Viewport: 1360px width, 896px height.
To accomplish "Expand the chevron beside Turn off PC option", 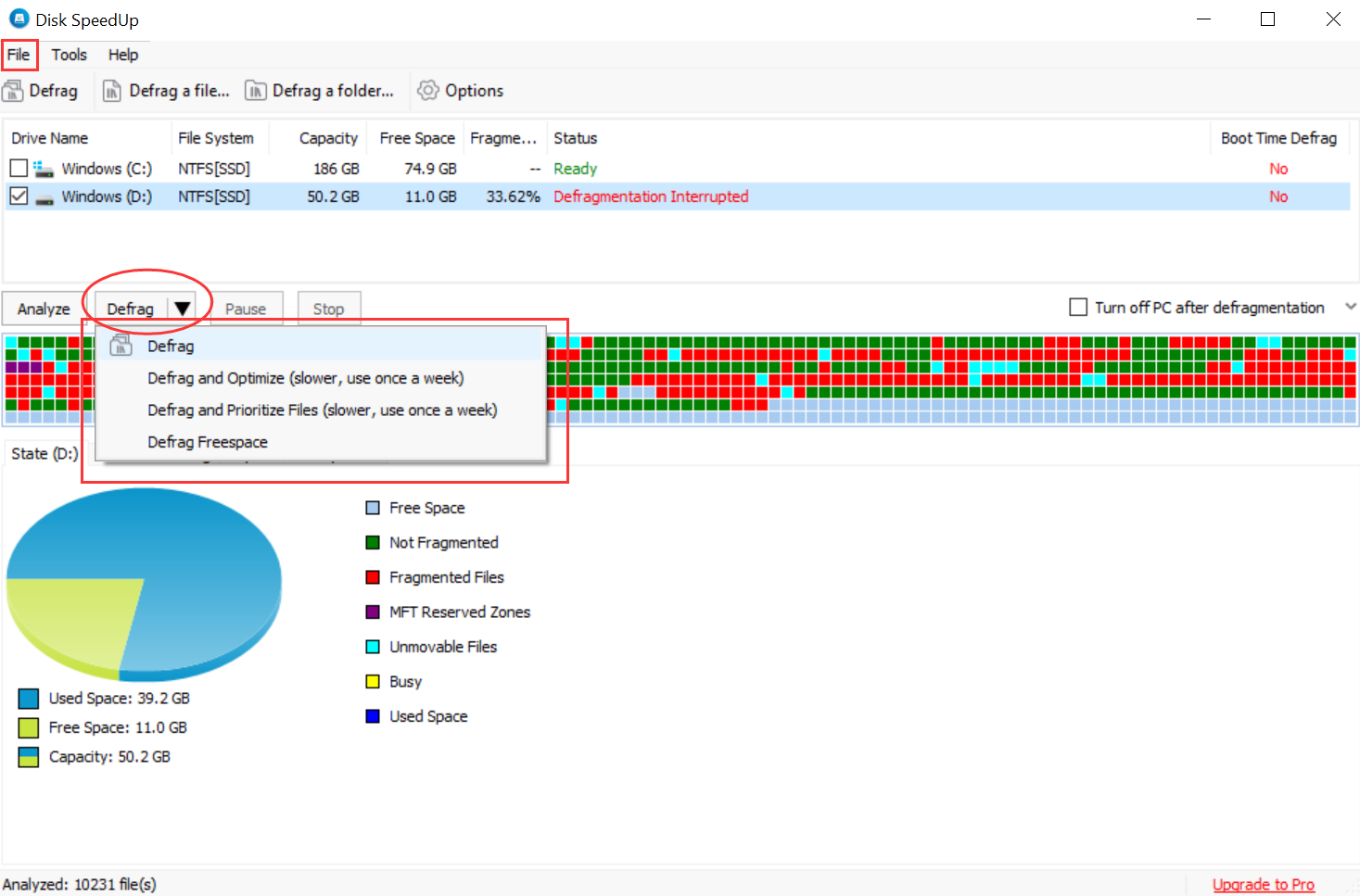I will point(1350,307).
